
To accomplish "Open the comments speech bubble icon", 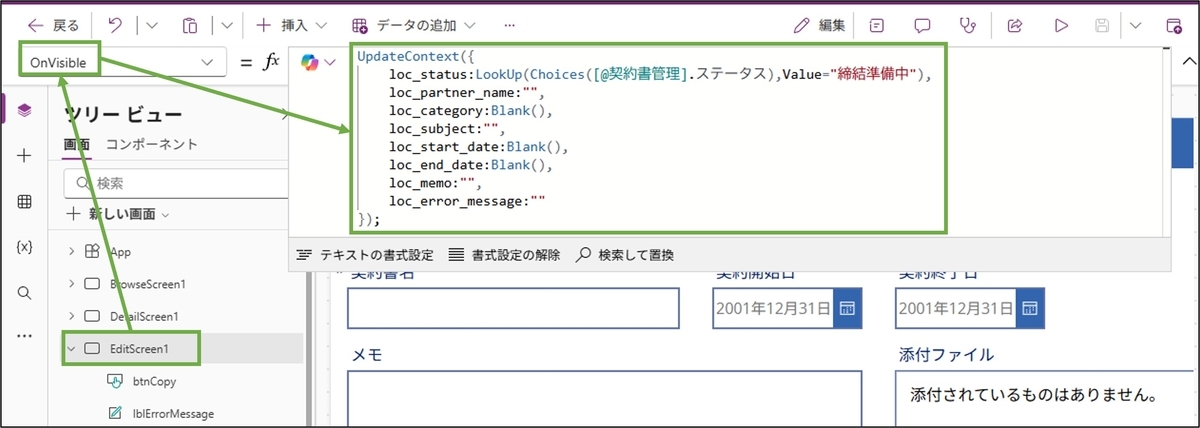I will 923,25.
